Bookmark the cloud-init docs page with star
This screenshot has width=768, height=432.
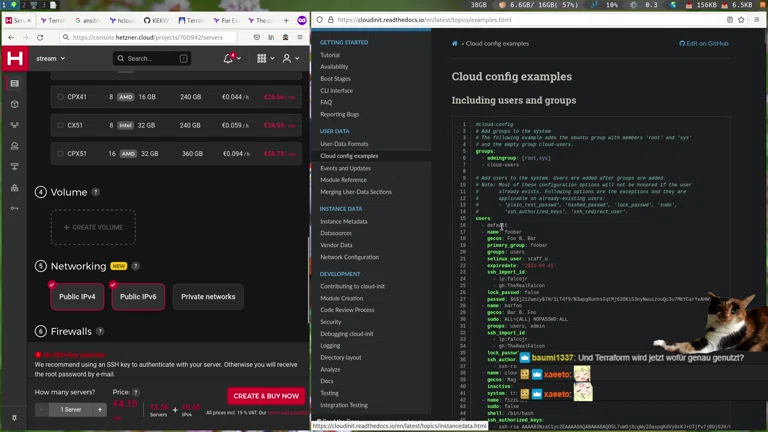coord(741,20)
